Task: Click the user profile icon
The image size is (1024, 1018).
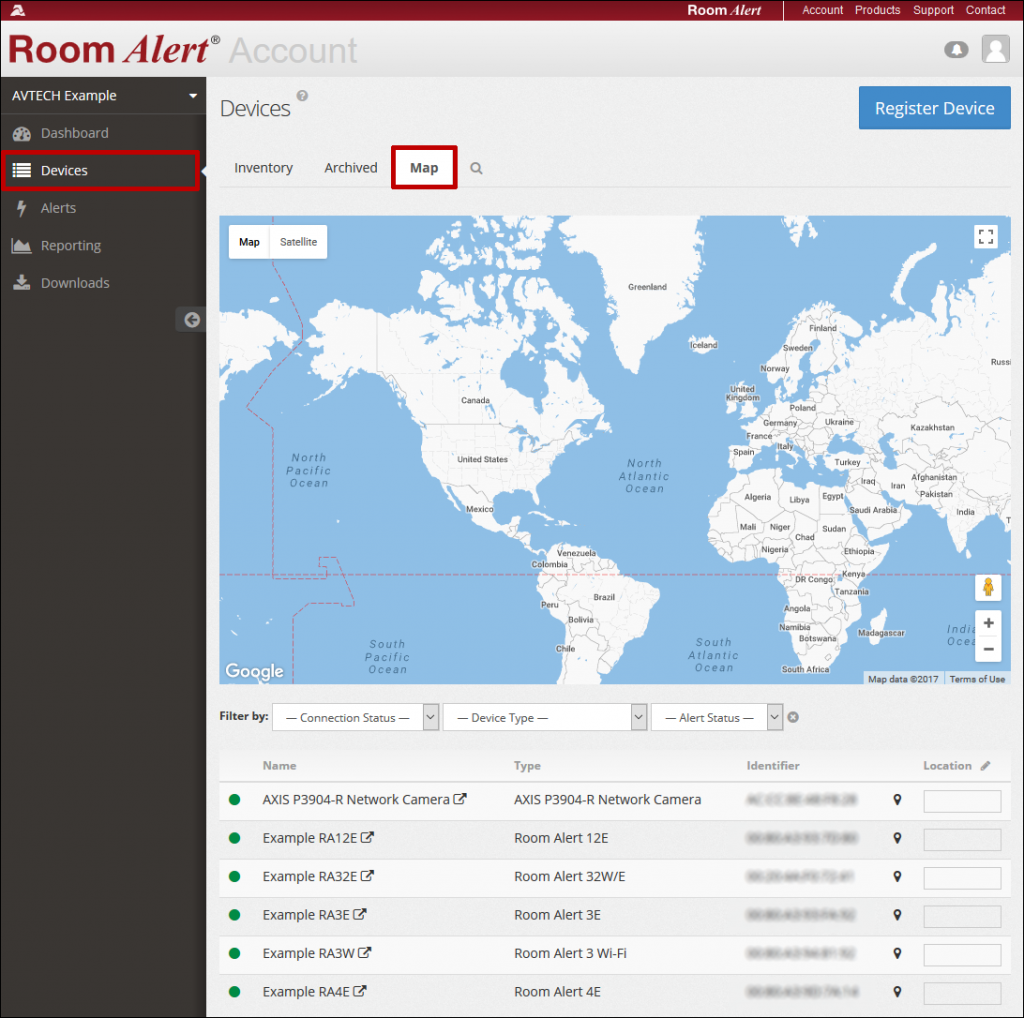Action: pyautogui.click(x=995, y=49)
